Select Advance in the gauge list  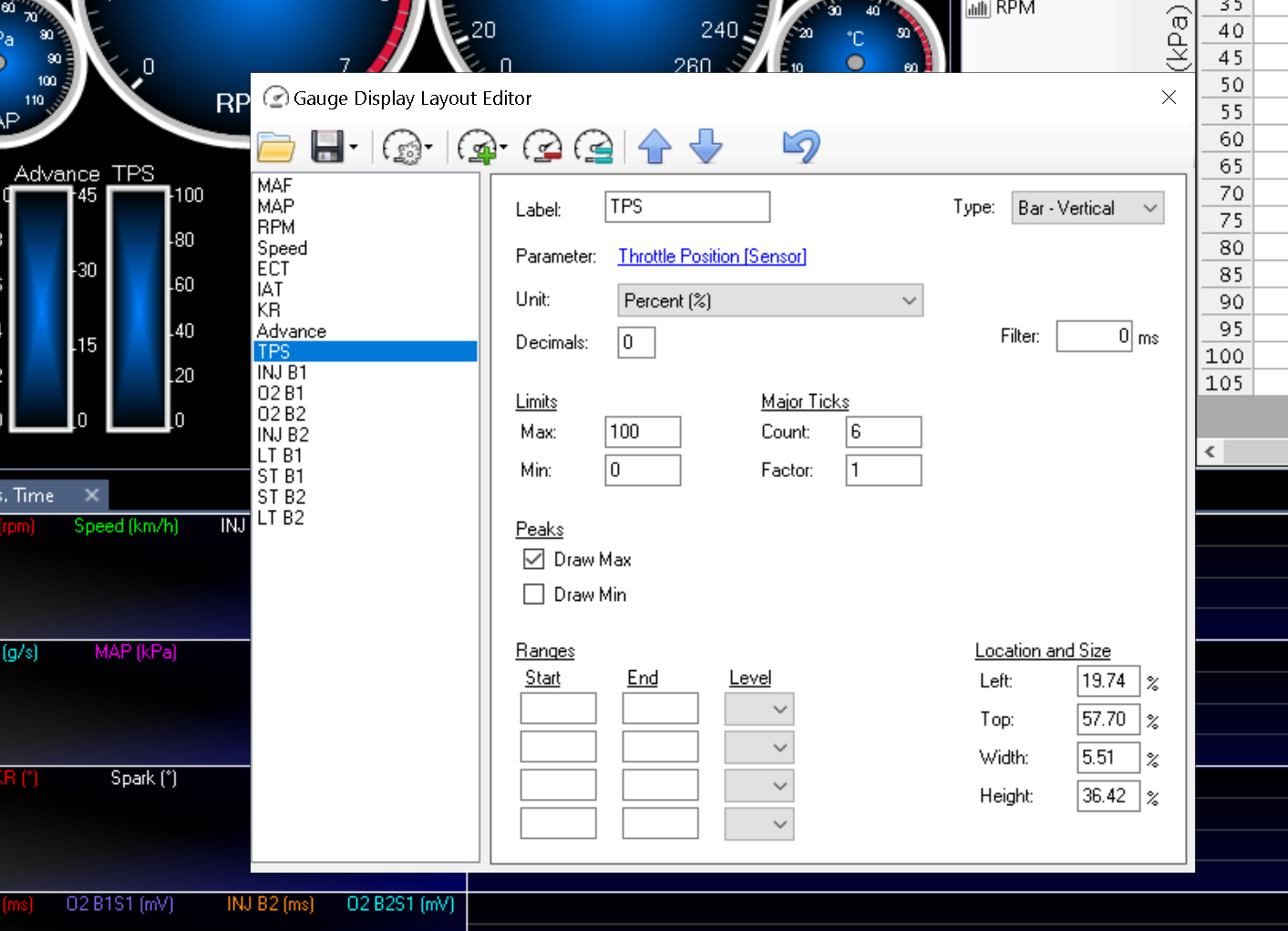[292, 331]
